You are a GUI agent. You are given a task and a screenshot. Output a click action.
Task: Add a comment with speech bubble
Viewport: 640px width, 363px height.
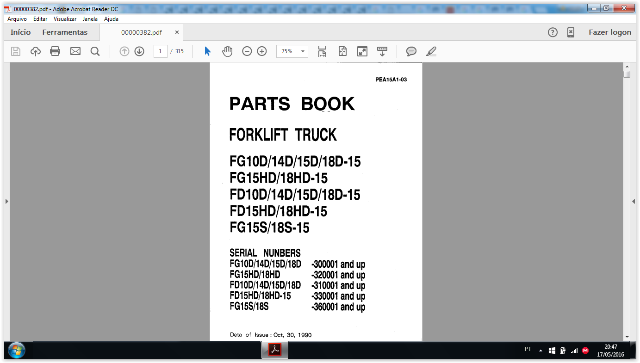411,51
